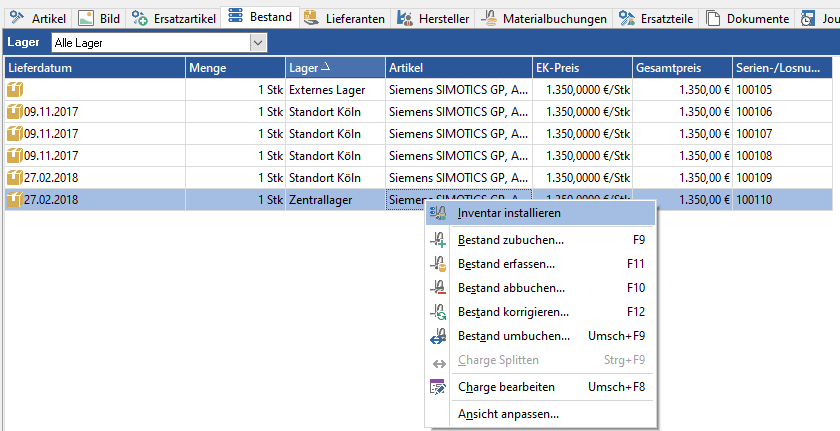840x431 pixels.
Task: Sort by Artikel column header
Action: coord(459,68)
